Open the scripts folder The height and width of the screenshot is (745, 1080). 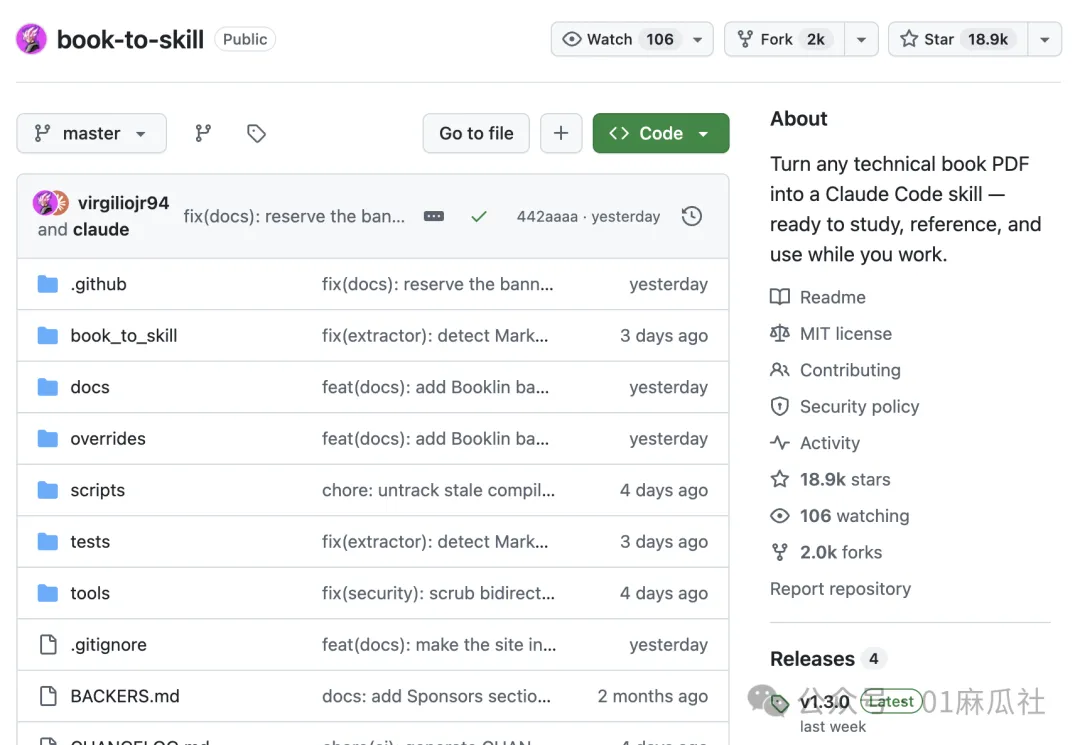tap(98, 490)
